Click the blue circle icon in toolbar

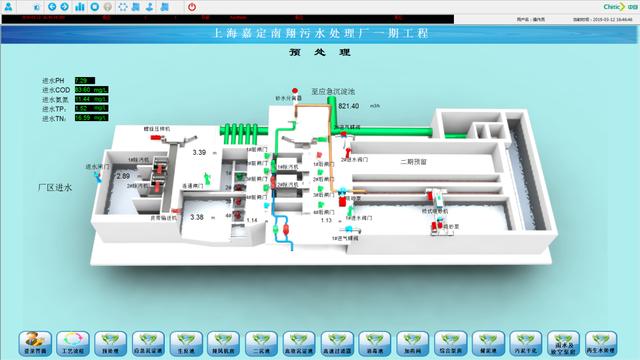click(x=95, y=7)
